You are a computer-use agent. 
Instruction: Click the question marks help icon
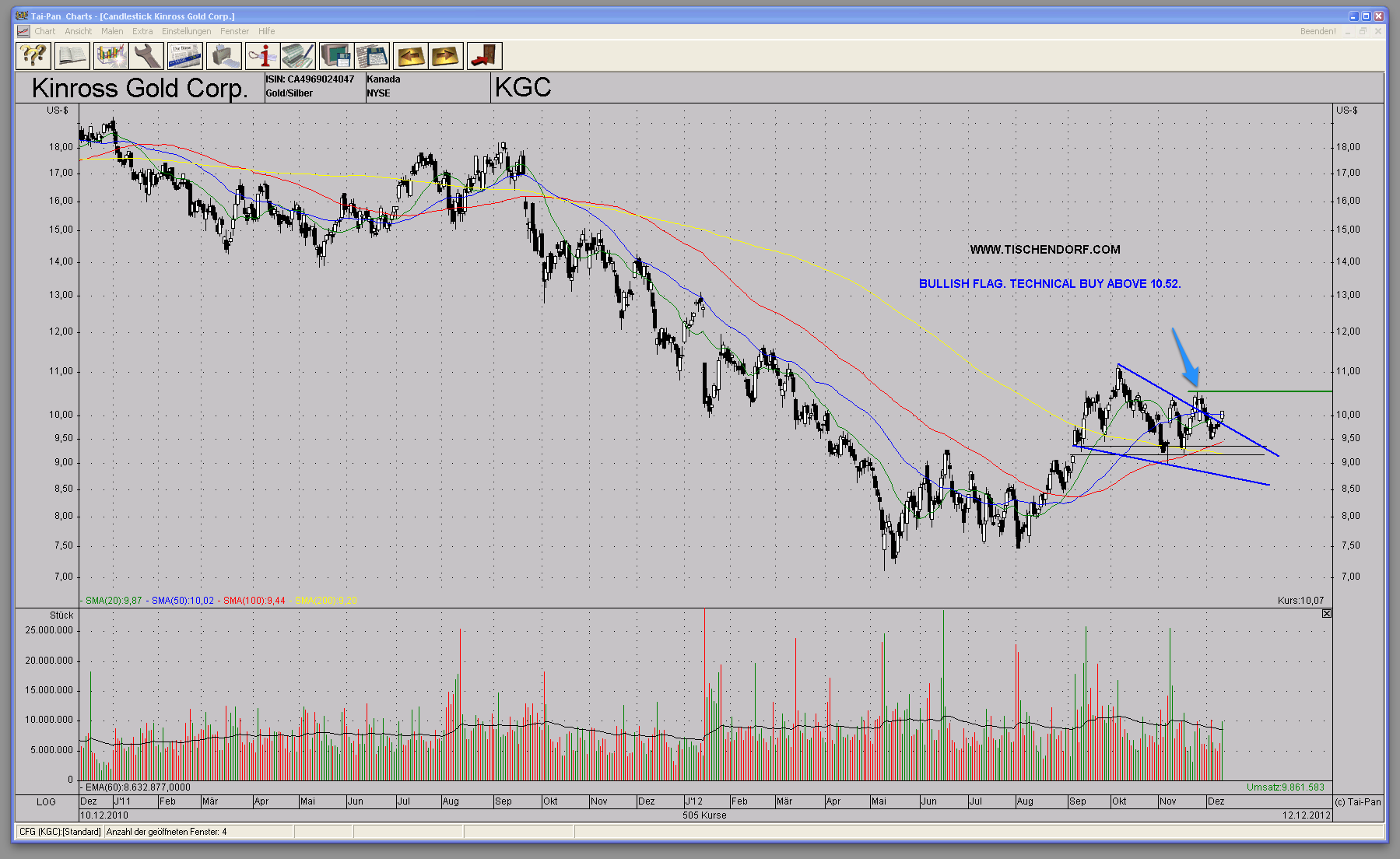pos(33,56)
